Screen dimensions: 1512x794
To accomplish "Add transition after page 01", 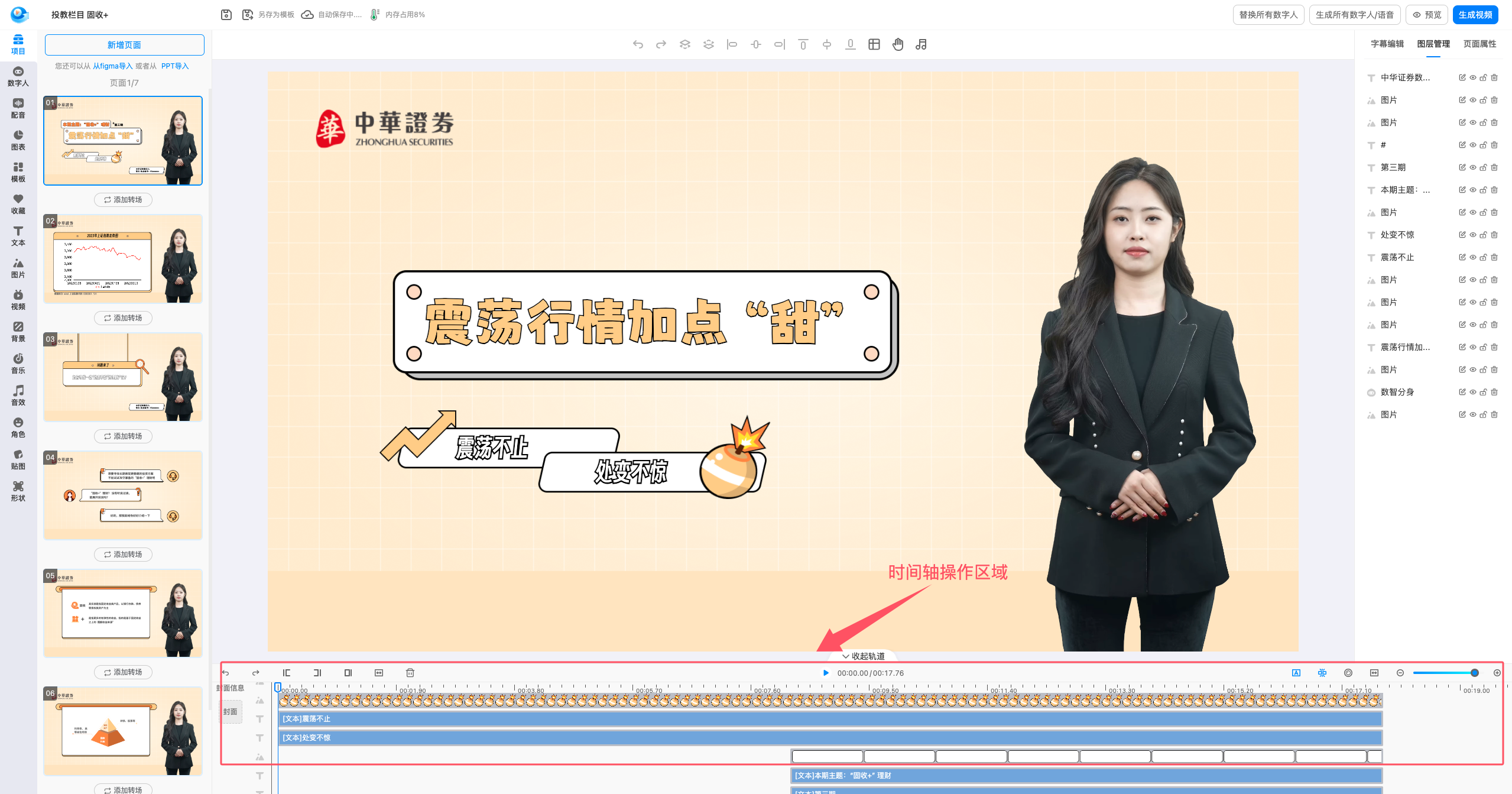I will click(123, 200).
